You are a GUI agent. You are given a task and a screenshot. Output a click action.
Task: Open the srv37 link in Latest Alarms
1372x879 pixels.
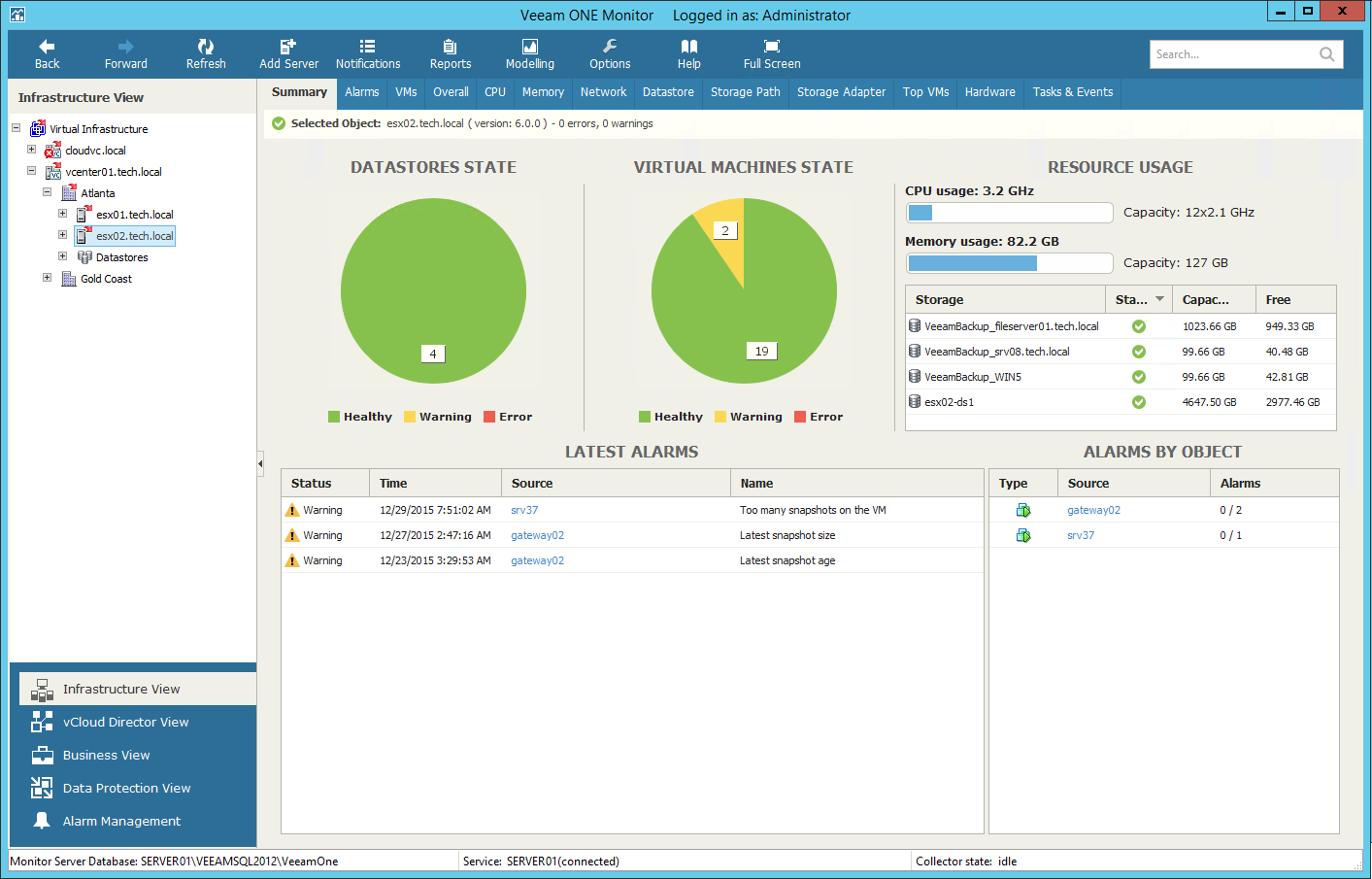(524, 510)
